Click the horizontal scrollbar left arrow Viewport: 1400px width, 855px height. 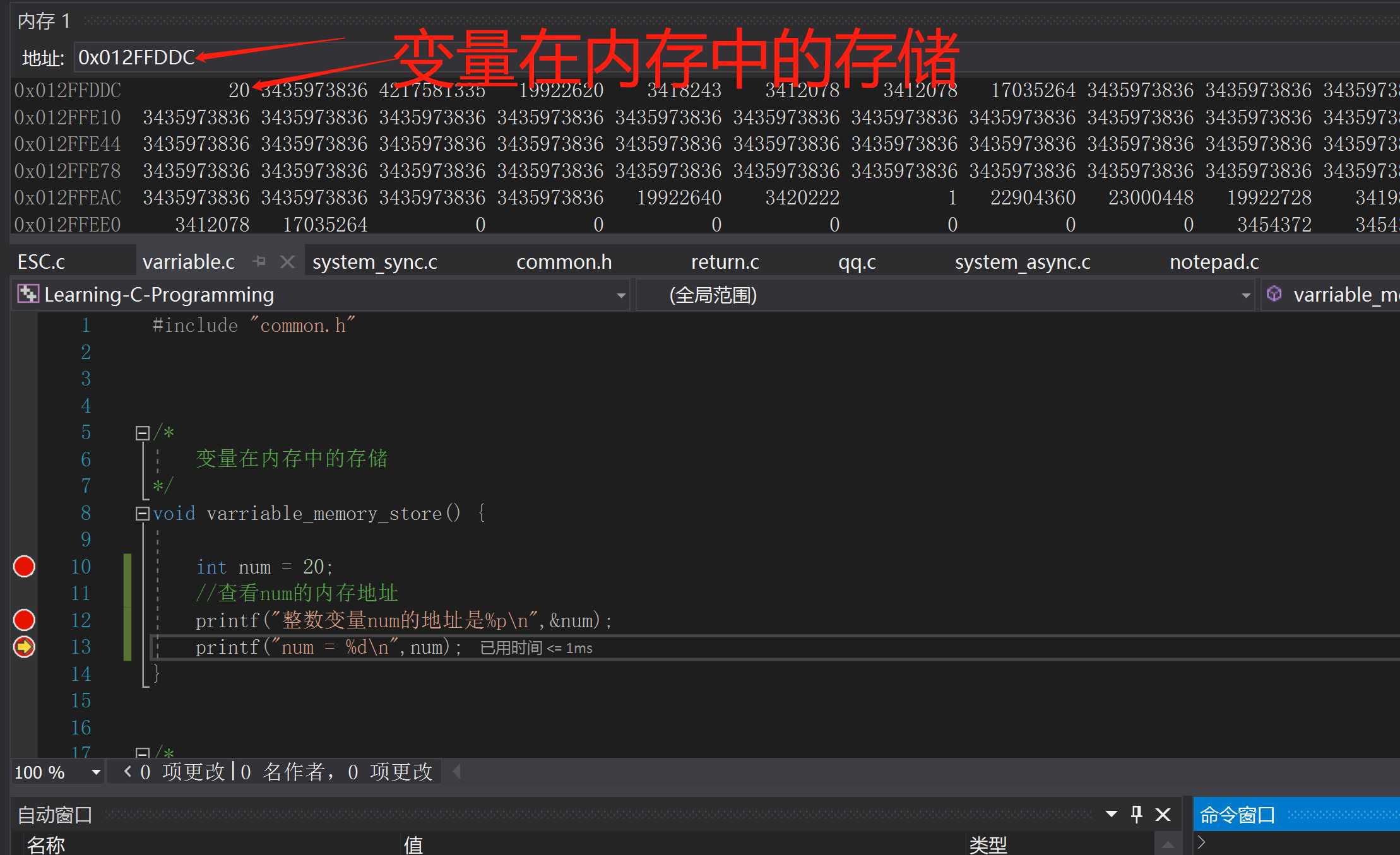pos(456,772)
